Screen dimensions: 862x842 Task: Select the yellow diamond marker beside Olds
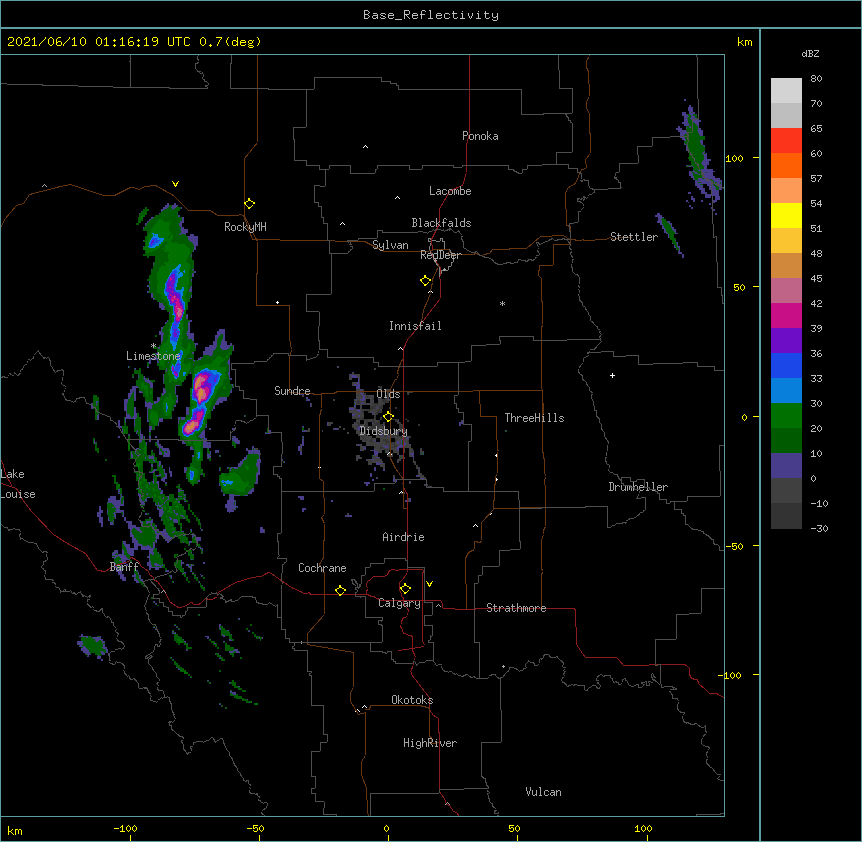(x=388, y=417)
